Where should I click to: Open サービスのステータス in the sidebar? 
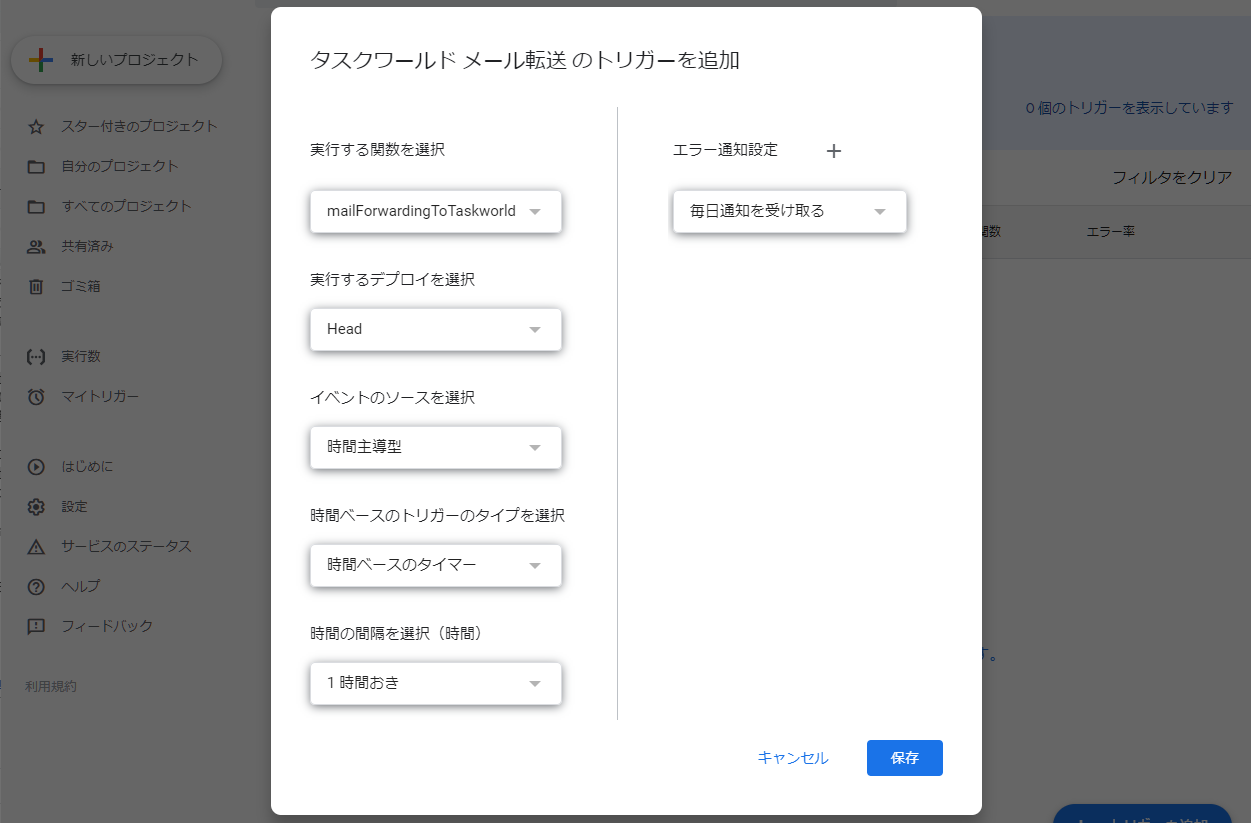point(126,546)
